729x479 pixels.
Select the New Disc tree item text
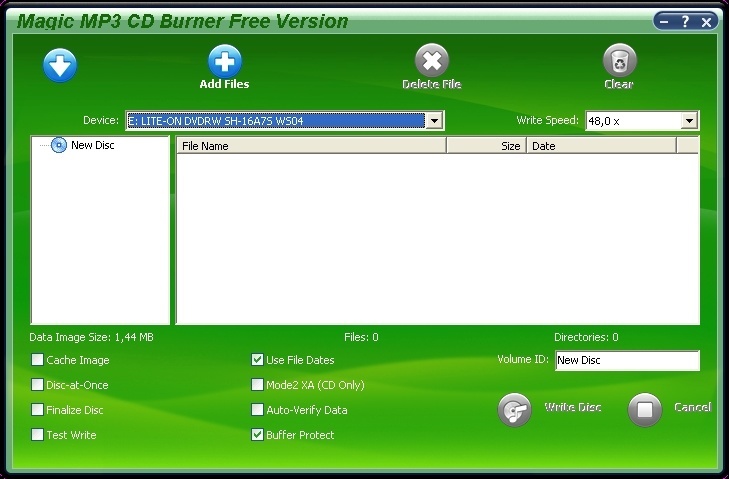93,145
